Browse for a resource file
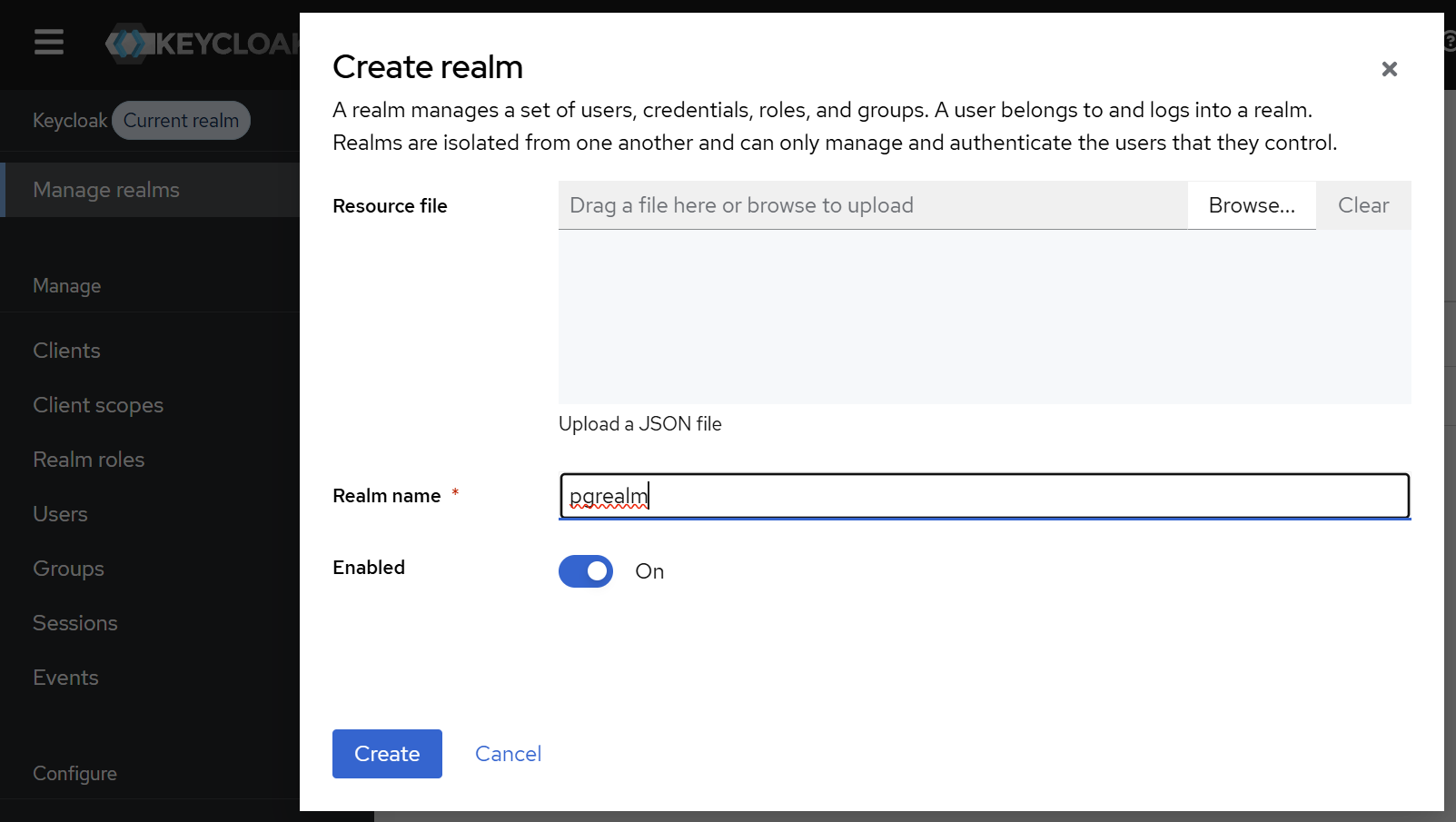Viewport: 1456px width, 822px height. [1251, 205]
